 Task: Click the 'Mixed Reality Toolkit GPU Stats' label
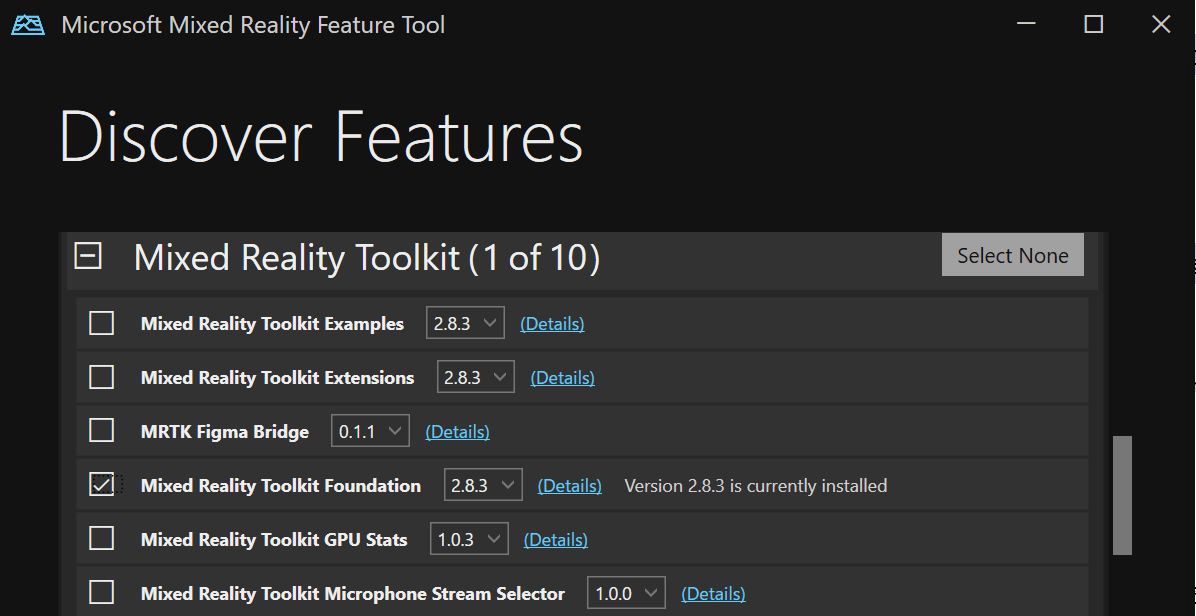click(x=274, y=540)
